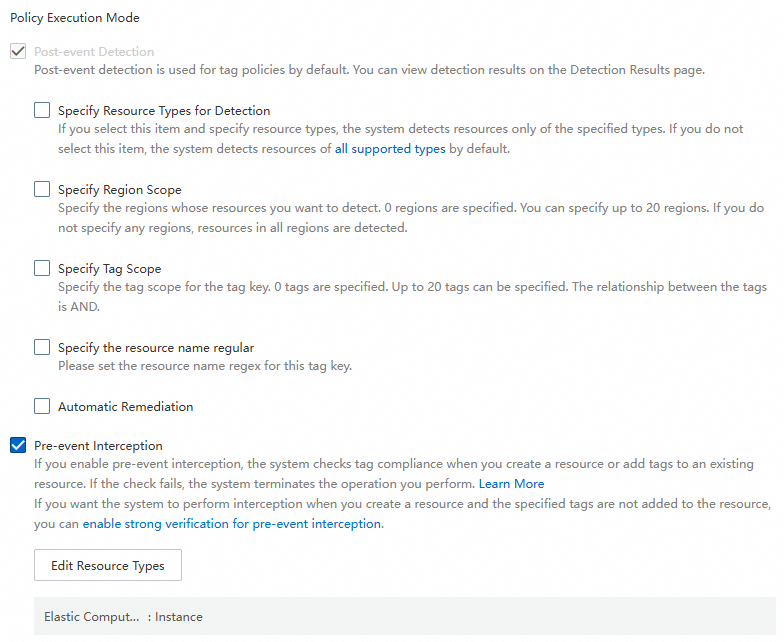Click the 'Policy Execution Mode' heading
The width and height of the screenshot is (784, 642).
tap(75, 18)
